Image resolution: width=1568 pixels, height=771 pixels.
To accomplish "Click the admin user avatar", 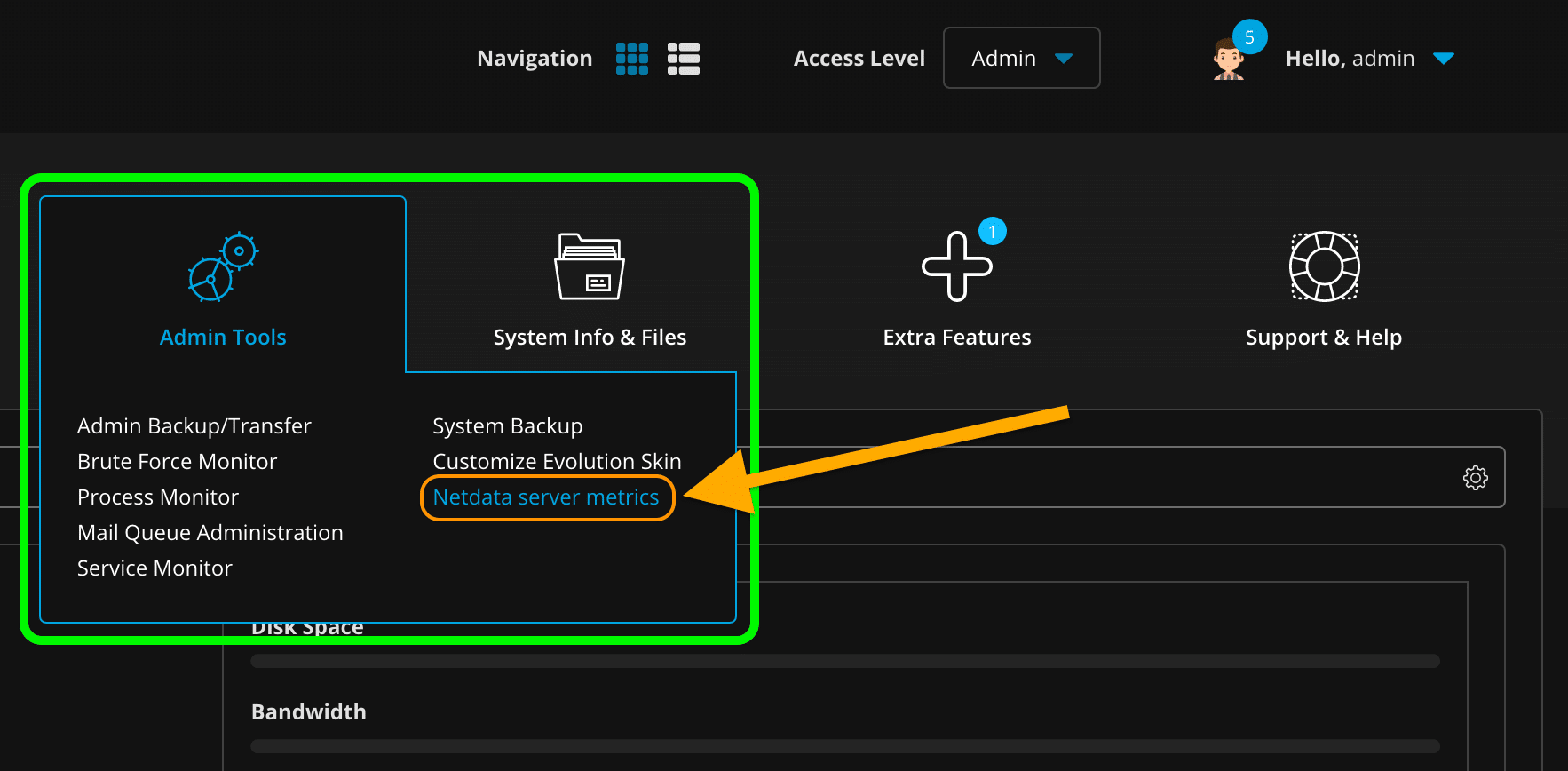I will [1229, 60].
